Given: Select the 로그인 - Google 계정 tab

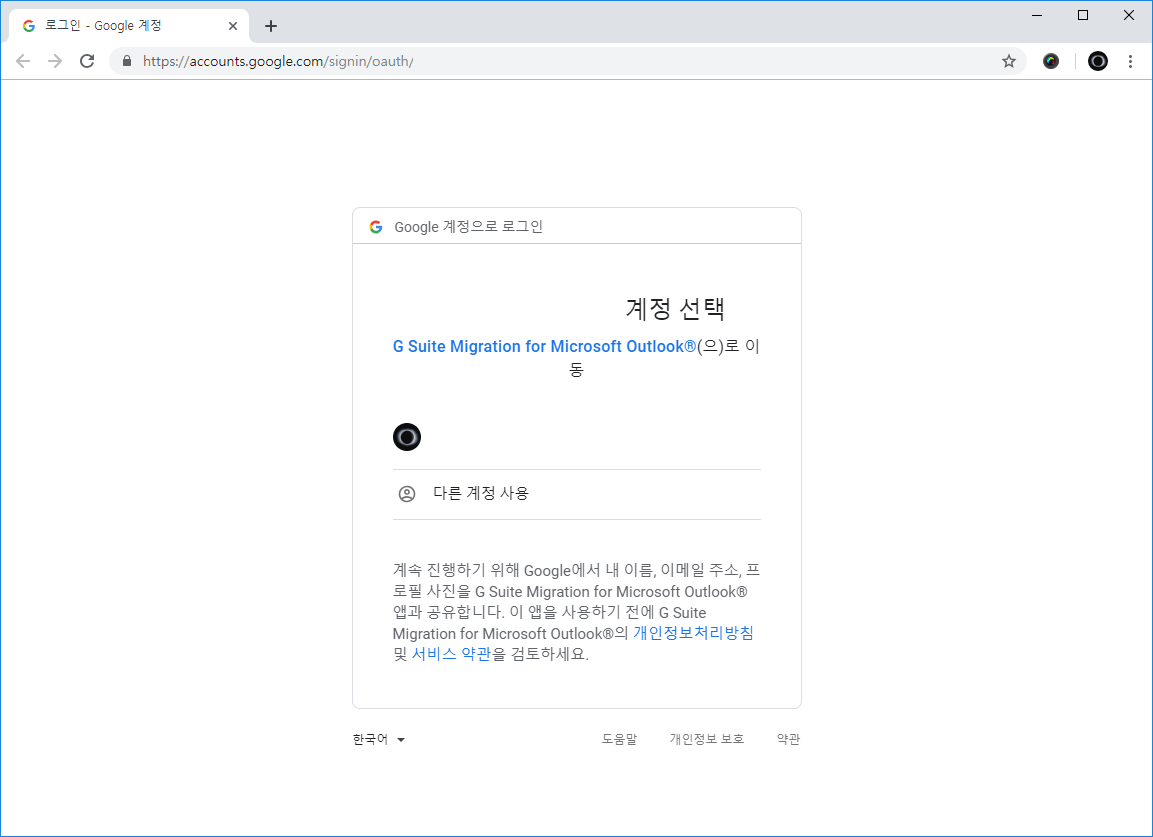Looking at the screenshot, I should coord(120,26).
